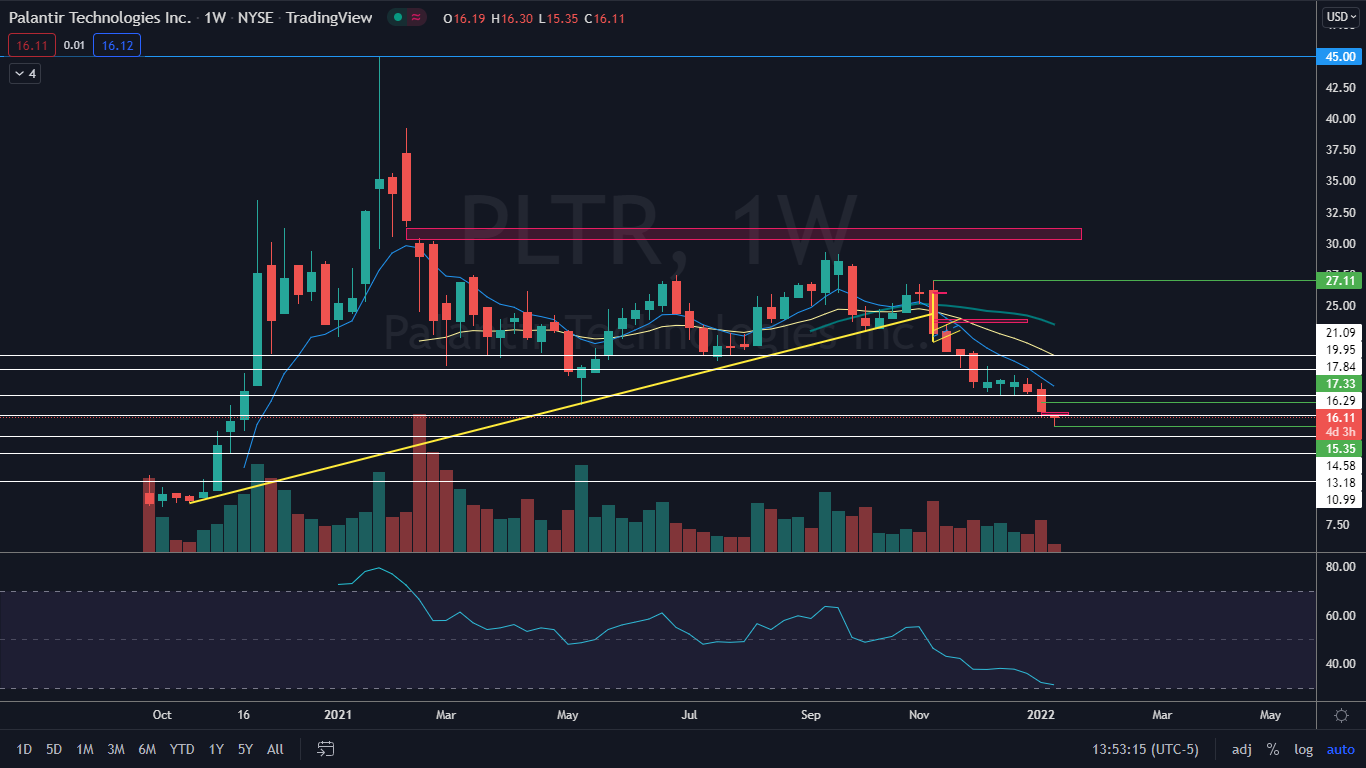Select the 1D time range
Image resolution: width=1366 pixels, height=768 pixels.
[x=24, y=749]
